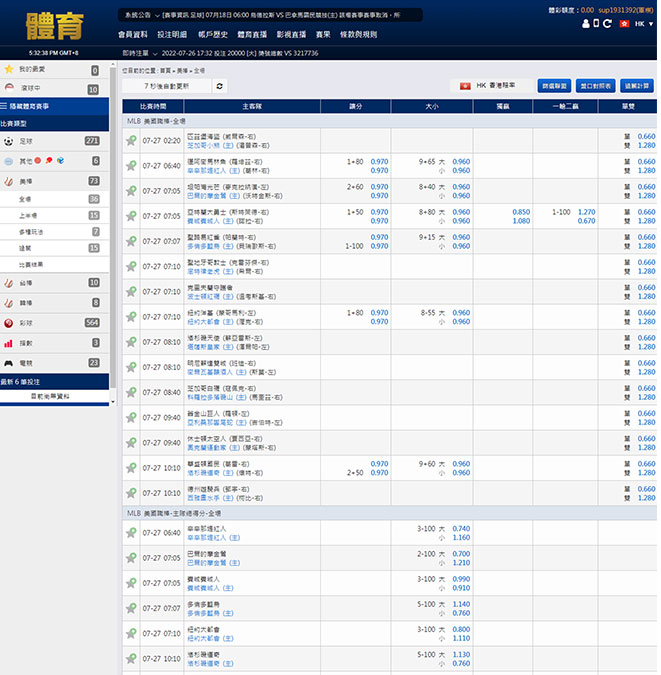Expand the 彩球 category, count 564
Viewport: 661px width, 675px height.
point(54,323)
